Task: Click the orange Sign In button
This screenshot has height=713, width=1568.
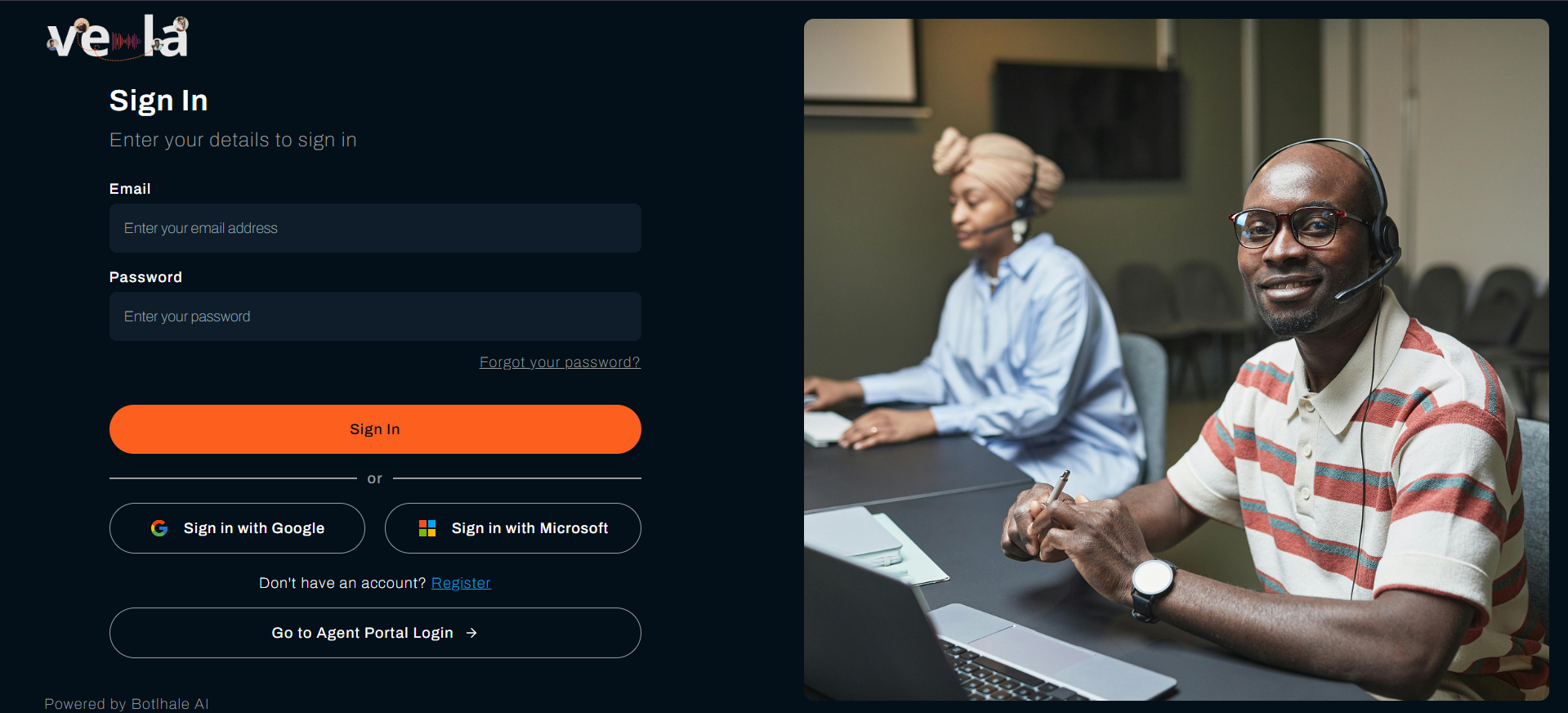Action: tap(375, 429)
